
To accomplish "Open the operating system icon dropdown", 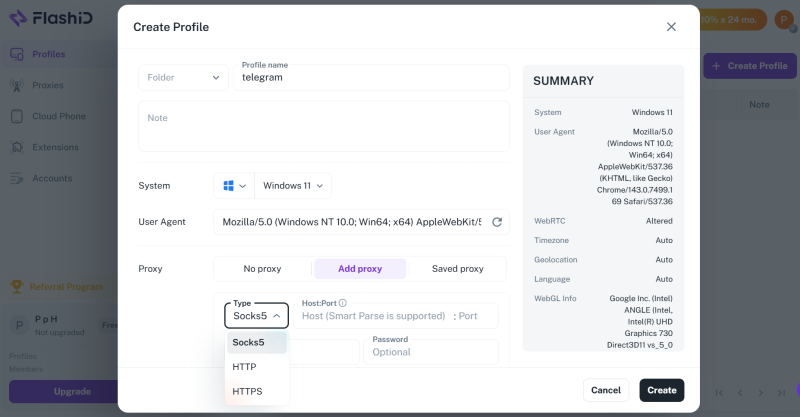I will point(234,186).
